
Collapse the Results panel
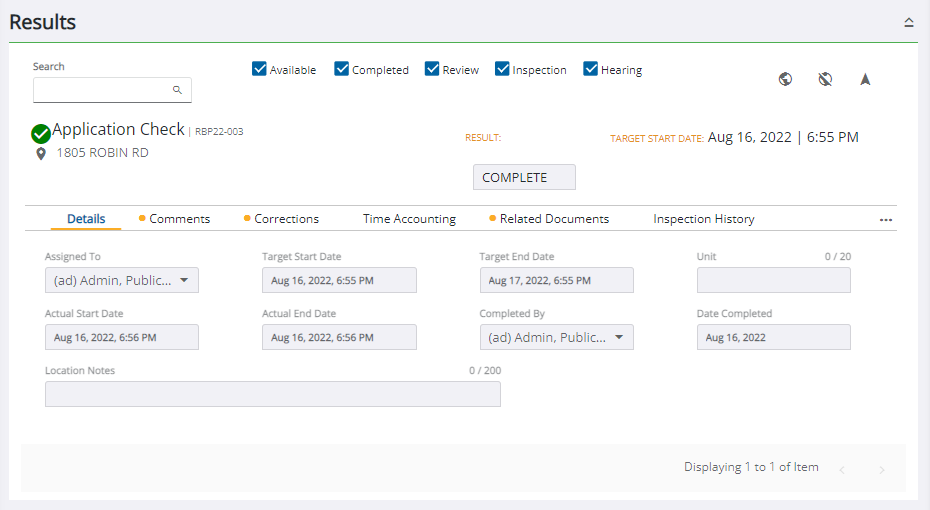click(909, 22)
